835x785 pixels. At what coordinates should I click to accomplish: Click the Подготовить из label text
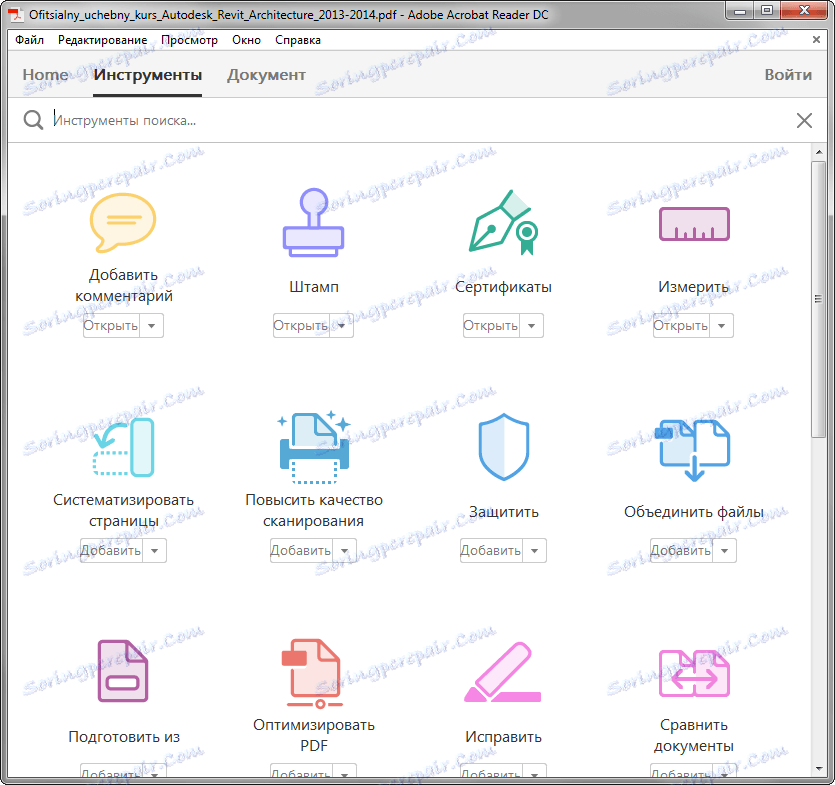(124, 737)
